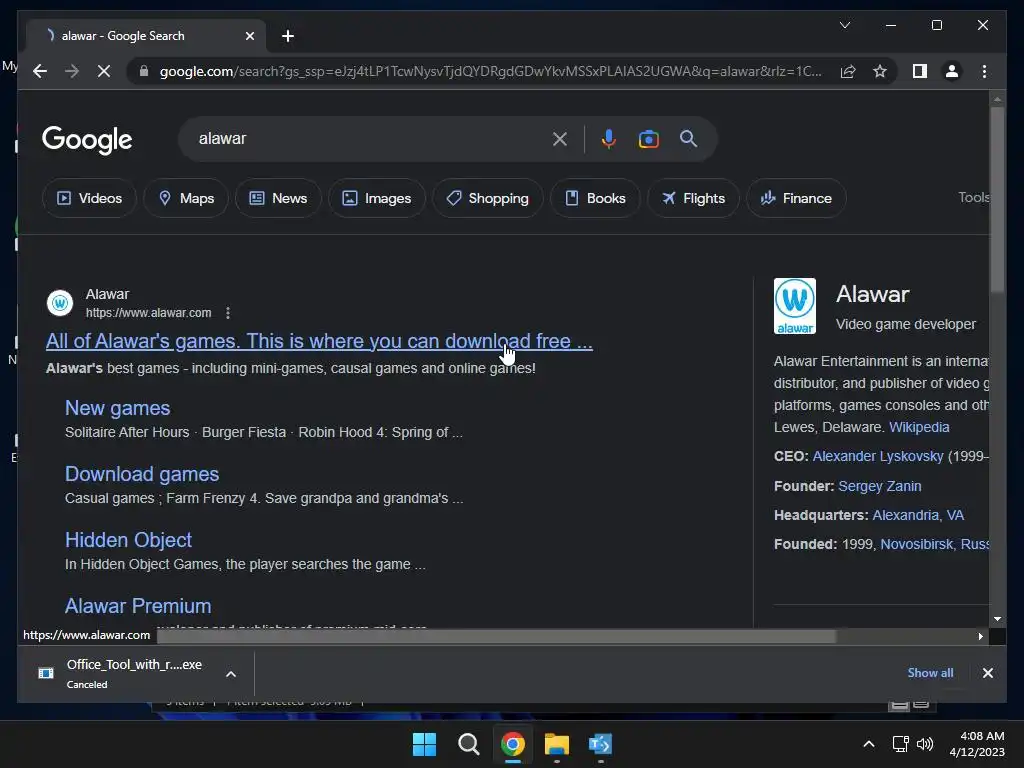Open network status tray icon
The height and width of the screenshot is (768, 1024).
(x=901, y=744)
